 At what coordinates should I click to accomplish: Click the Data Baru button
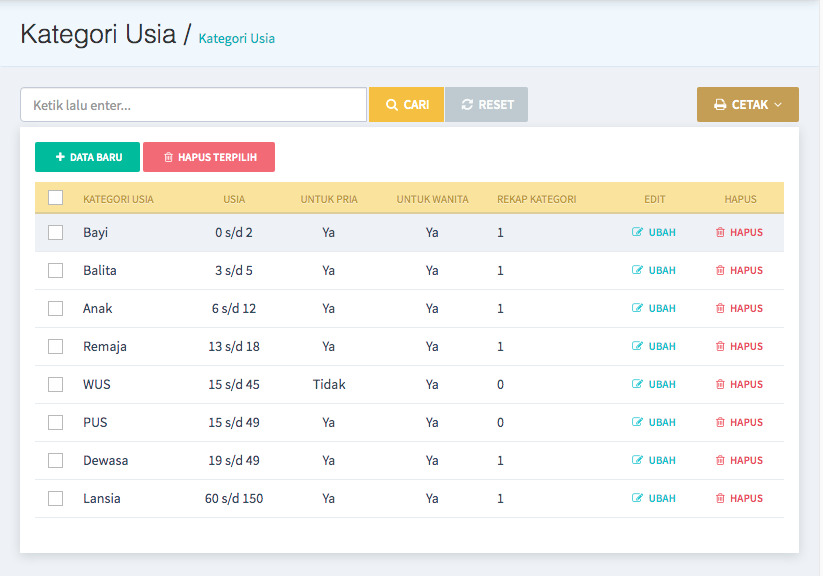coord(88,157)
